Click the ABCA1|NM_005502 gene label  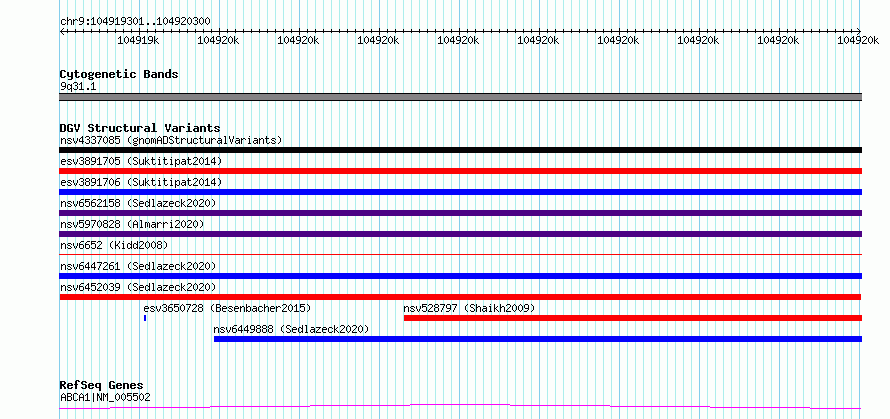pos(105,397)
